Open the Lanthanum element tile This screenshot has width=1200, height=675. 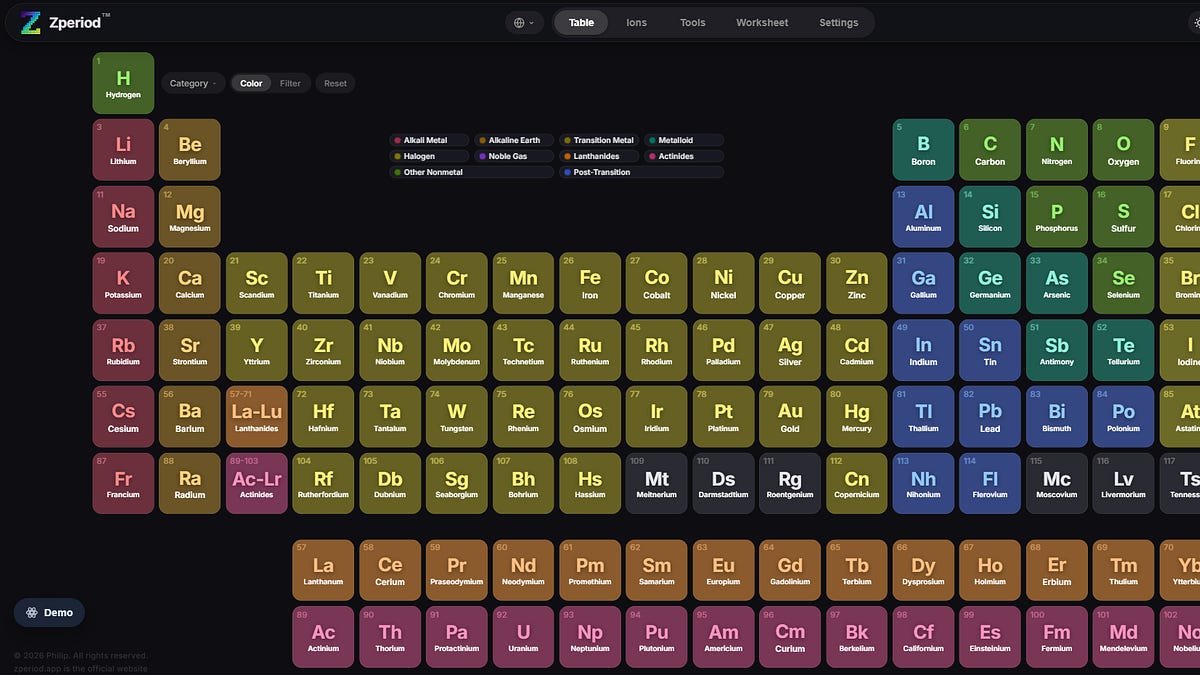click(323, 570)
